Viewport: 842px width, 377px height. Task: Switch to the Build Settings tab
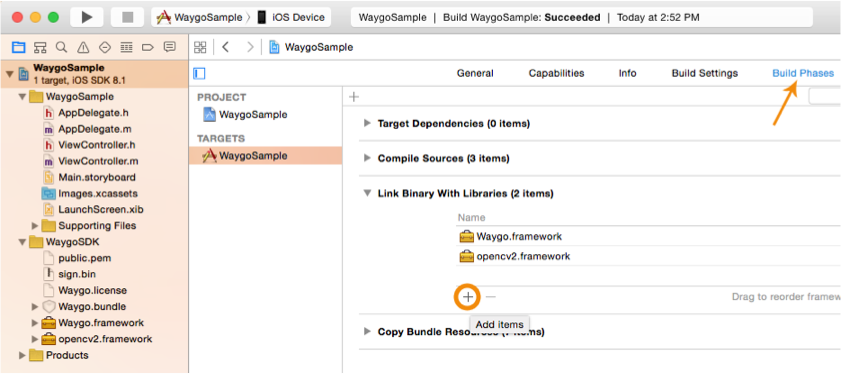tap(705, 74)
